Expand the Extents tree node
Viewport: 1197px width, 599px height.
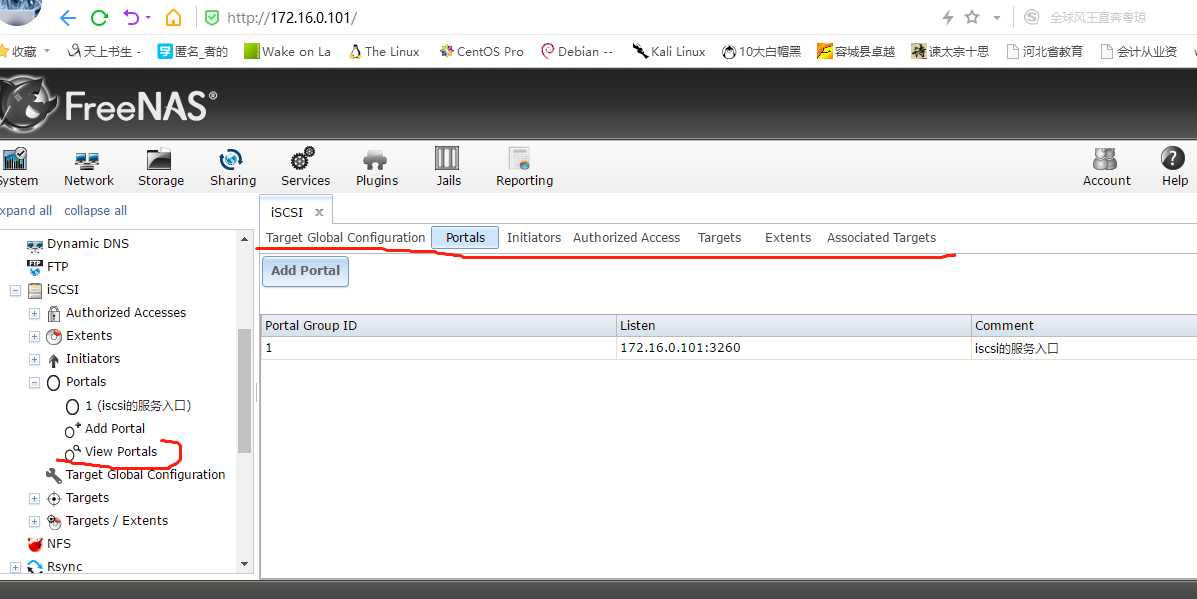(x=34, y=337)
